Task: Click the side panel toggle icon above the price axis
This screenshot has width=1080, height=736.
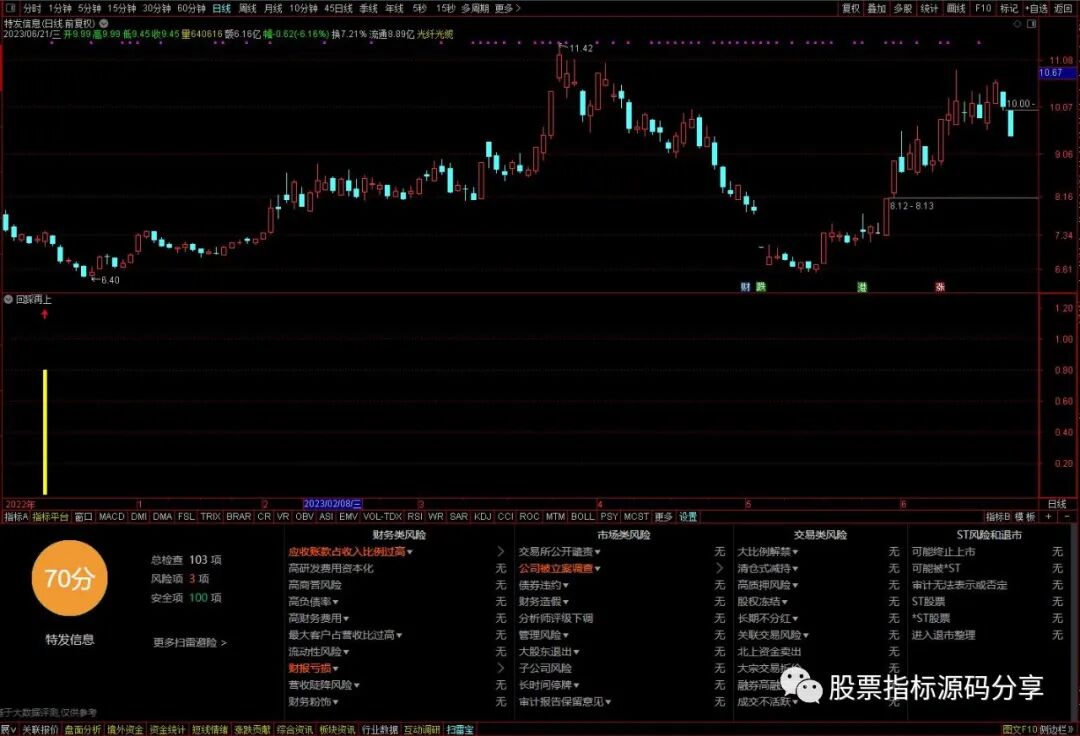Action: (x=1032, y=23)
